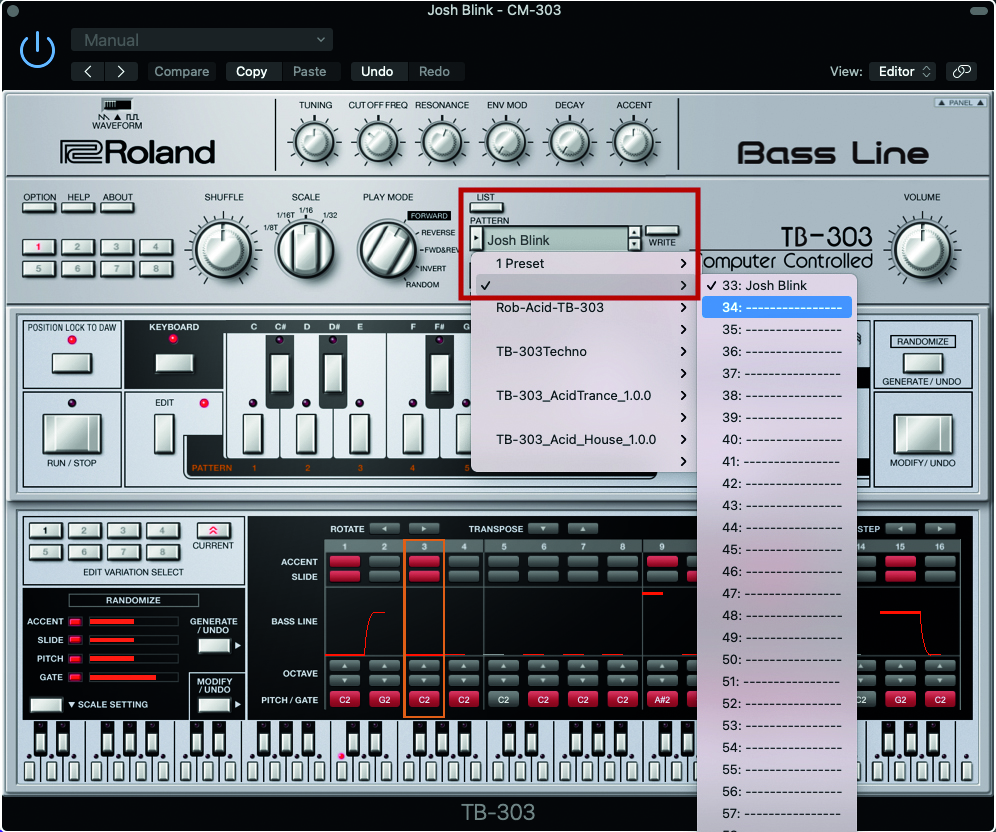Select empty pattern slot 34
Image resolution: width=996 pixels, height=832 pixels.
coord(777,307)
